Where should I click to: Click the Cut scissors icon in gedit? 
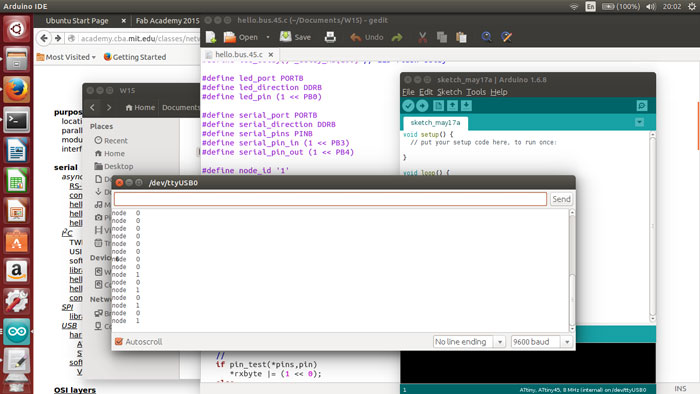click(x=422, y=37)
